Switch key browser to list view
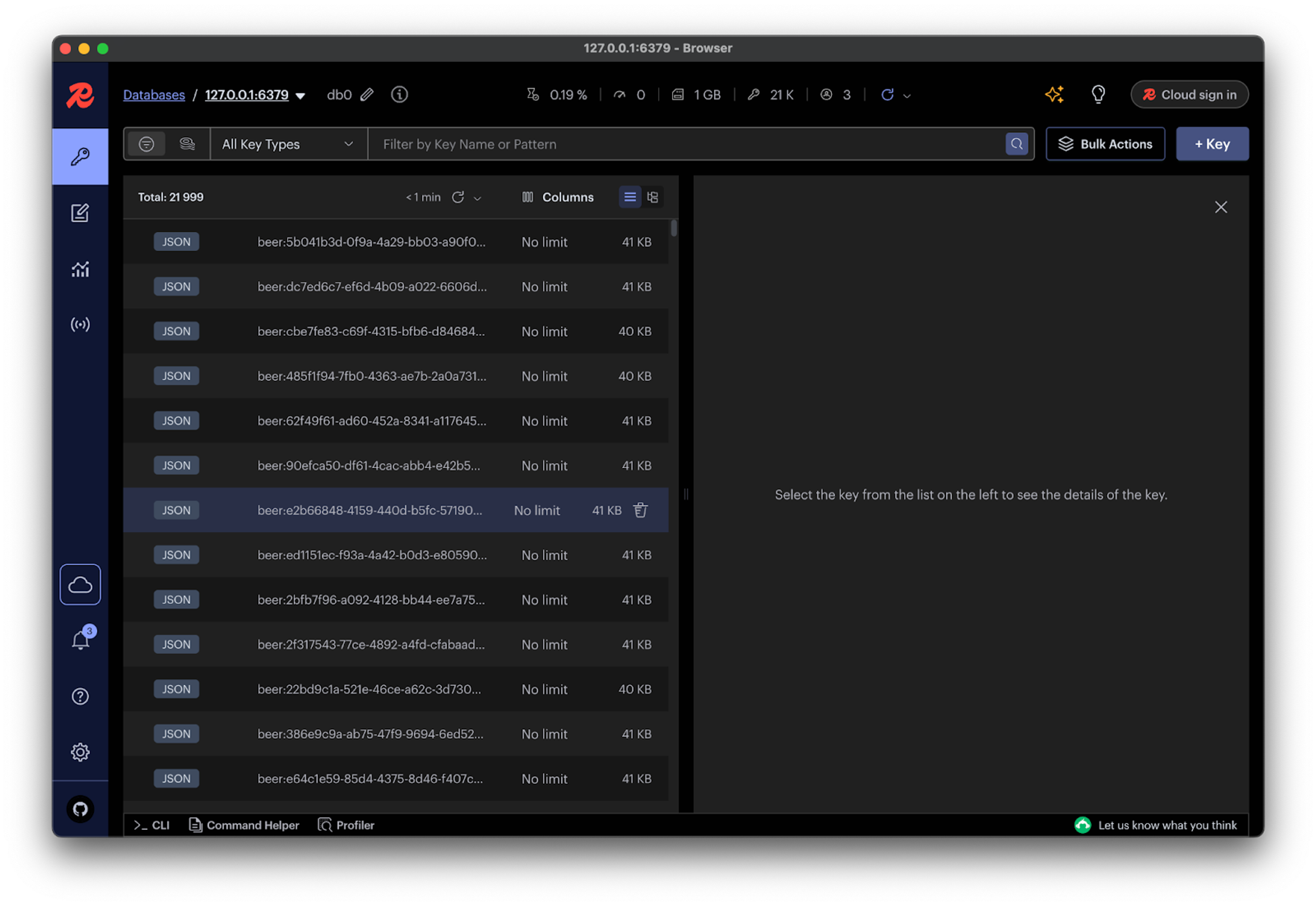The image size is (1316, 906). click(x=630, y=197)
